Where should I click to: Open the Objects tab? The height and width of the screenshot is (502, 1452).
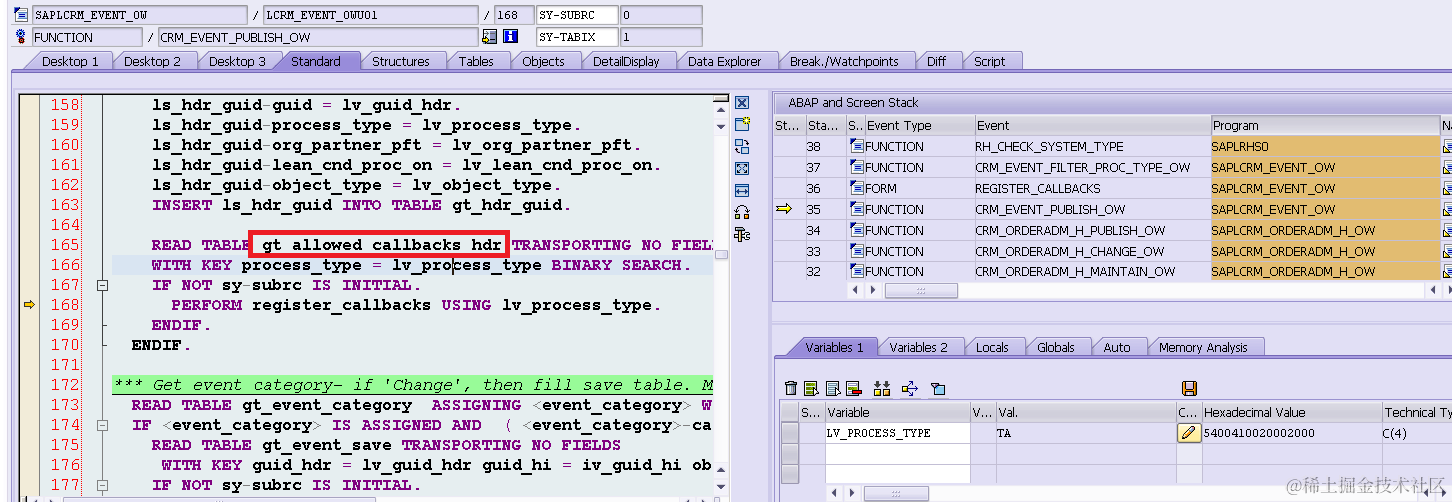point(543,61)
